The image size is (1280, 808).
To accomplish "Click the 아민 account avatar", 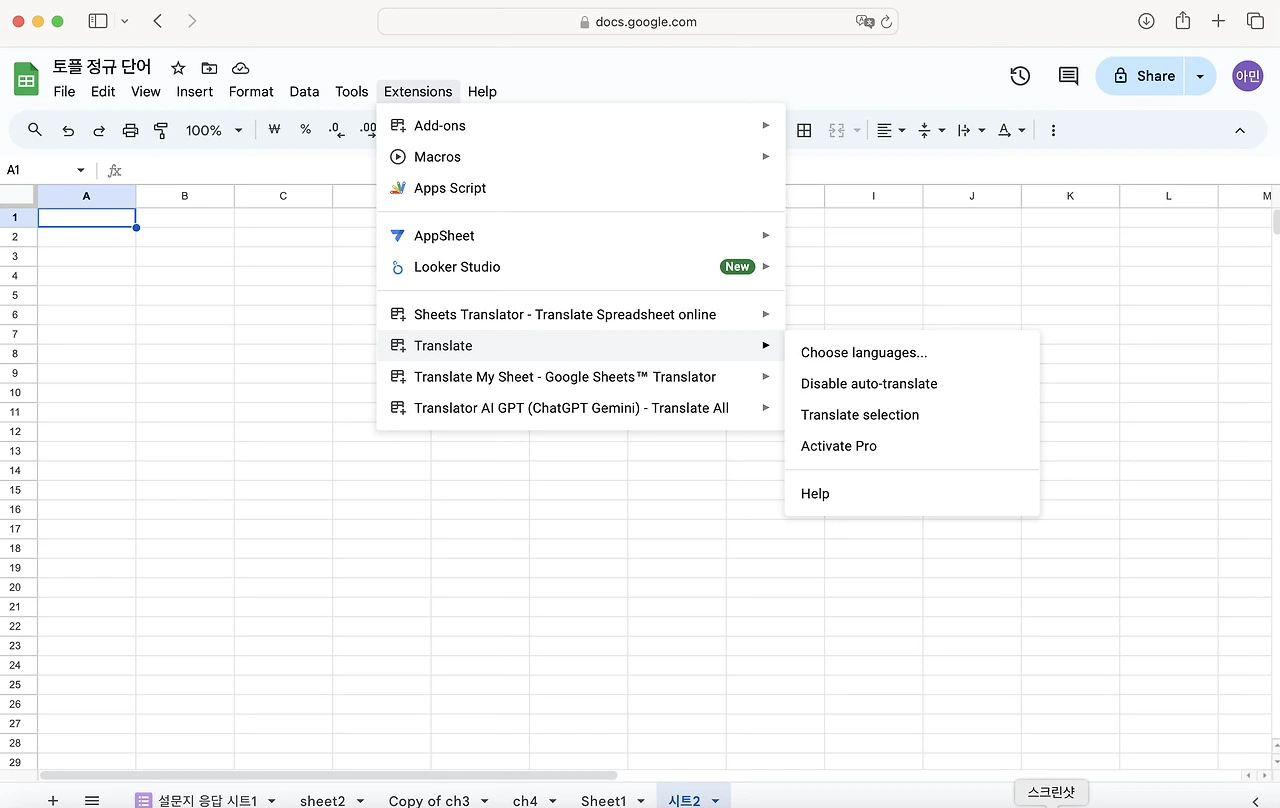I will (x=1248, y=76).
